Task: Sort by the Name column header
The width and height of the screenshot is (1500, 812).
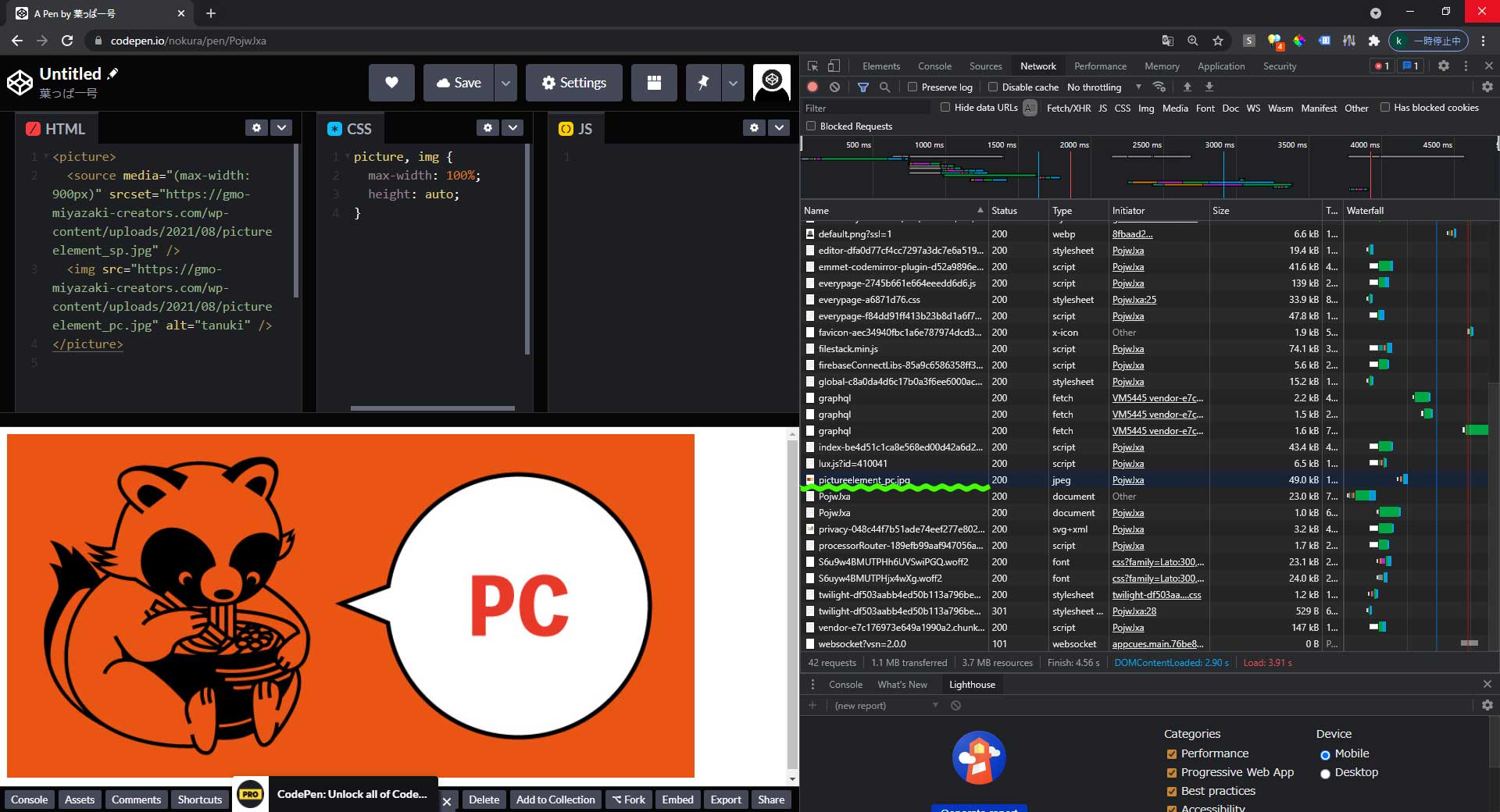Action: 895,210
